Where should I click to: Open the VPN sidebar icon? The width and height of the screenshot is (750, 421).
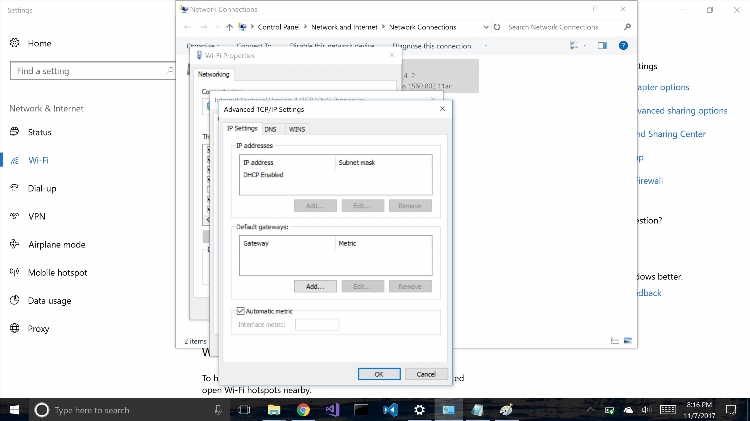15,216
